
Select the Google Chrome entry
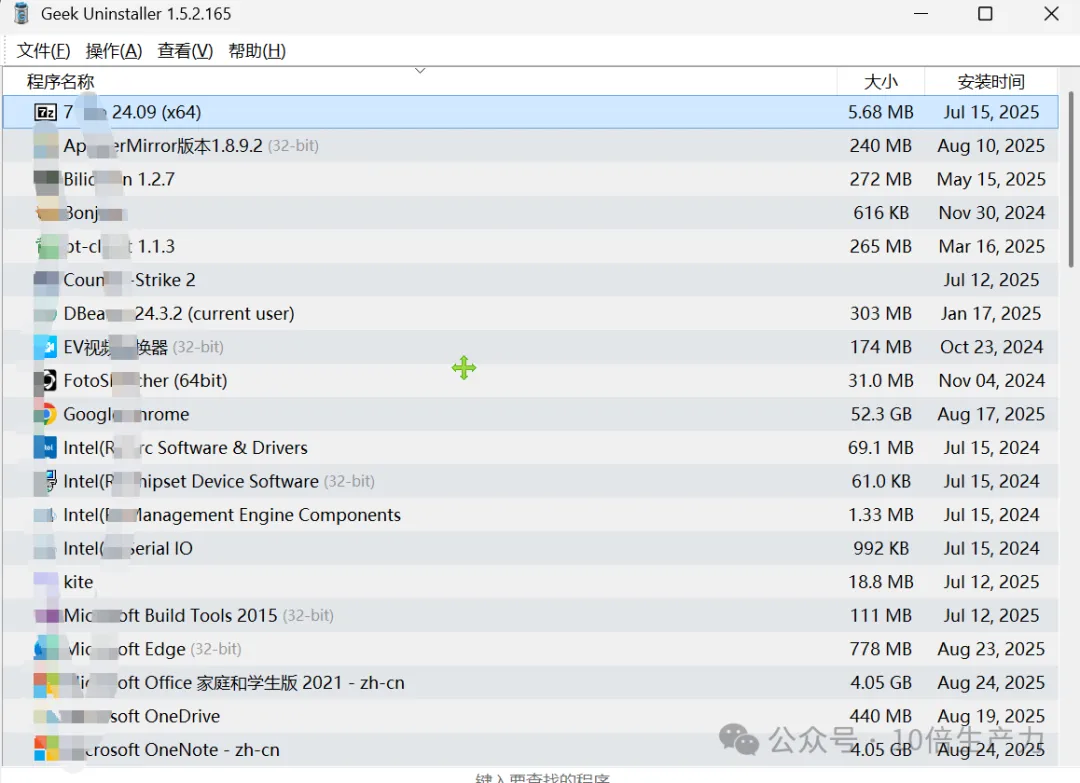pyautogui.click(x=531, y=414)
